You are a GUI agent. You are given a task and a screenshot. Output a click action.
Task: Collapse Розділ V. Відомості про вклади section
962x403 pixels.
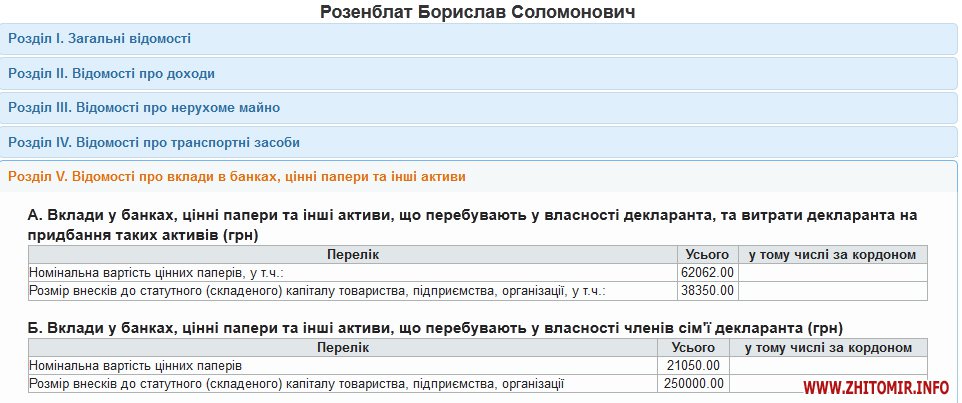pyautogui.click(x=236, y=176)
